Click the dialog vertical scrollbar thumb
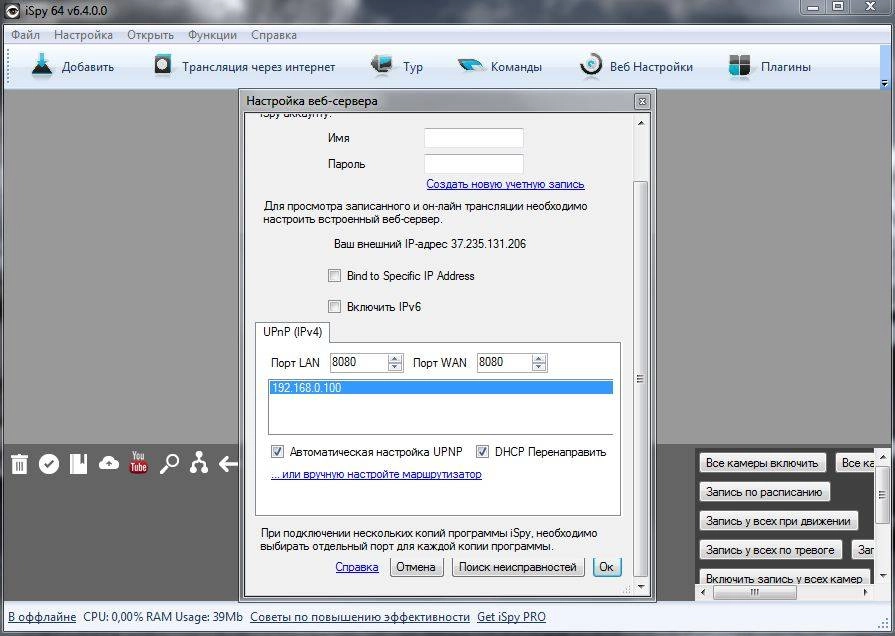This screenshot has height=636, width=895. tap(640, 379)
